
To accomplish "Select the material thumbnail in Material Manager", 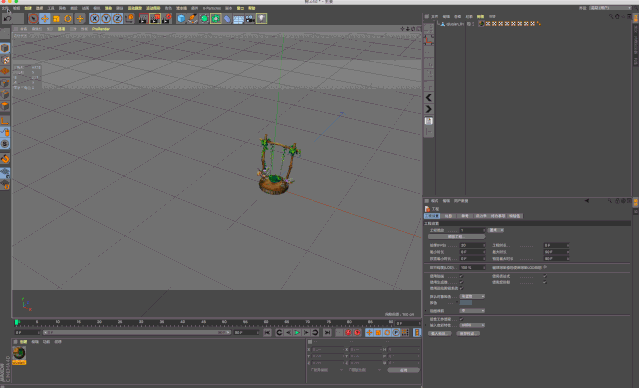I will tap(19, 353).
